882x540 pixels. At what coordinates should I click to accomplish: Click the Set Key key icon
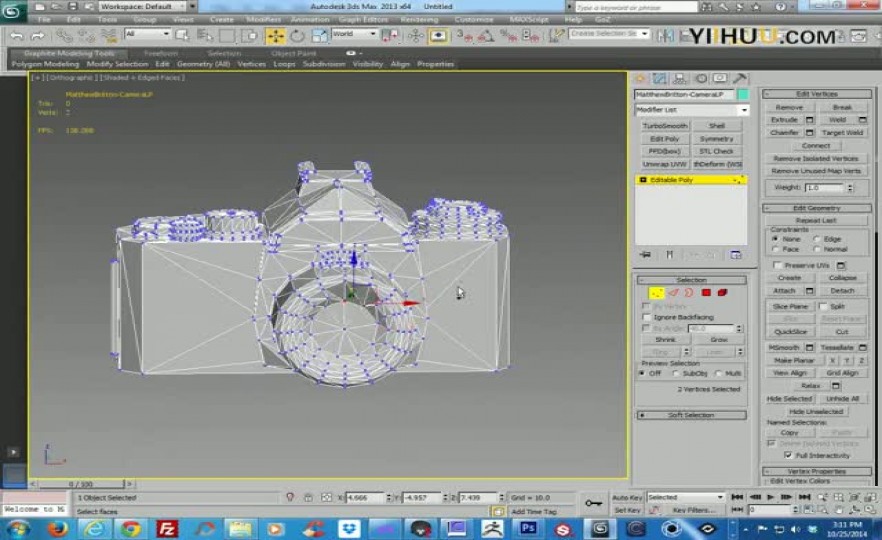pos(593,503)
